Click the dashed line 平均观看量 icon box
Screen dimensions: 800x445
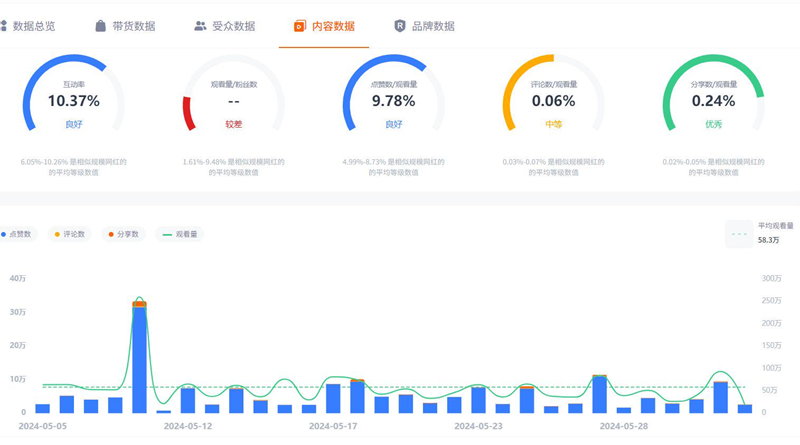point(740,233)
